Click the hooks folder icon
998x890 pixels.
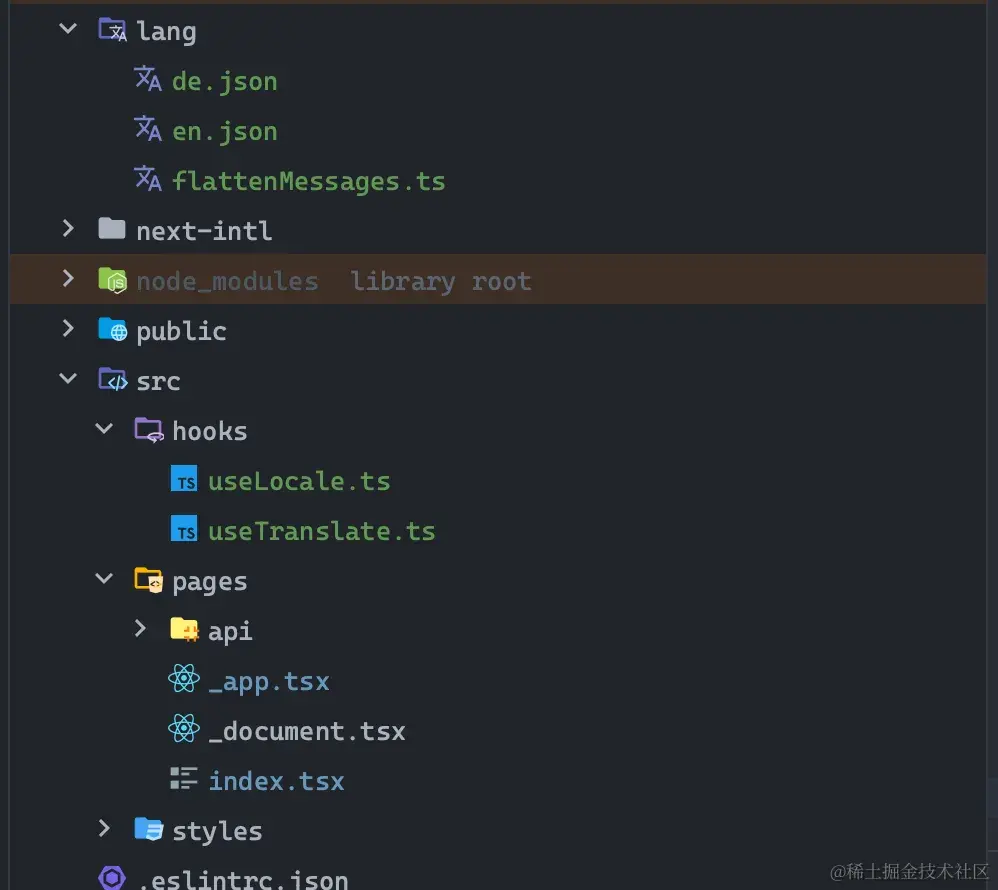click(149, 430)
